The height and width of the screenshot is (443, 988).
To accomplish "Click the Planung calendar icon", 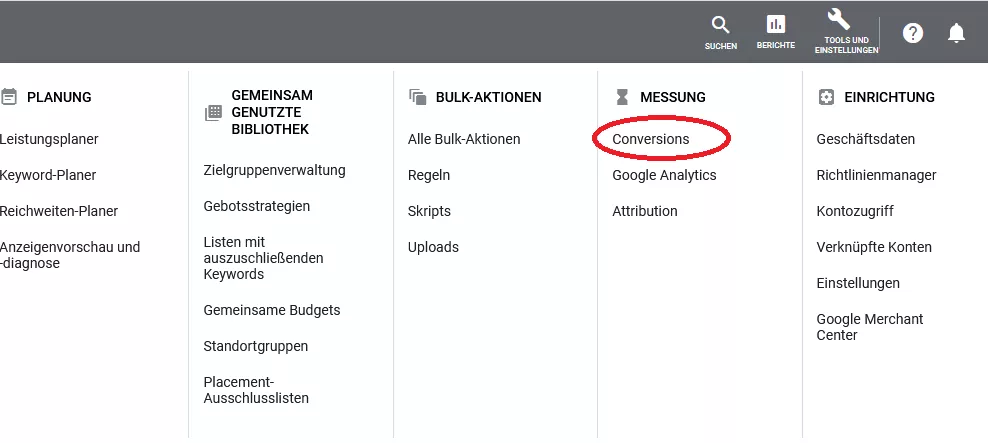I will [9, 96].
